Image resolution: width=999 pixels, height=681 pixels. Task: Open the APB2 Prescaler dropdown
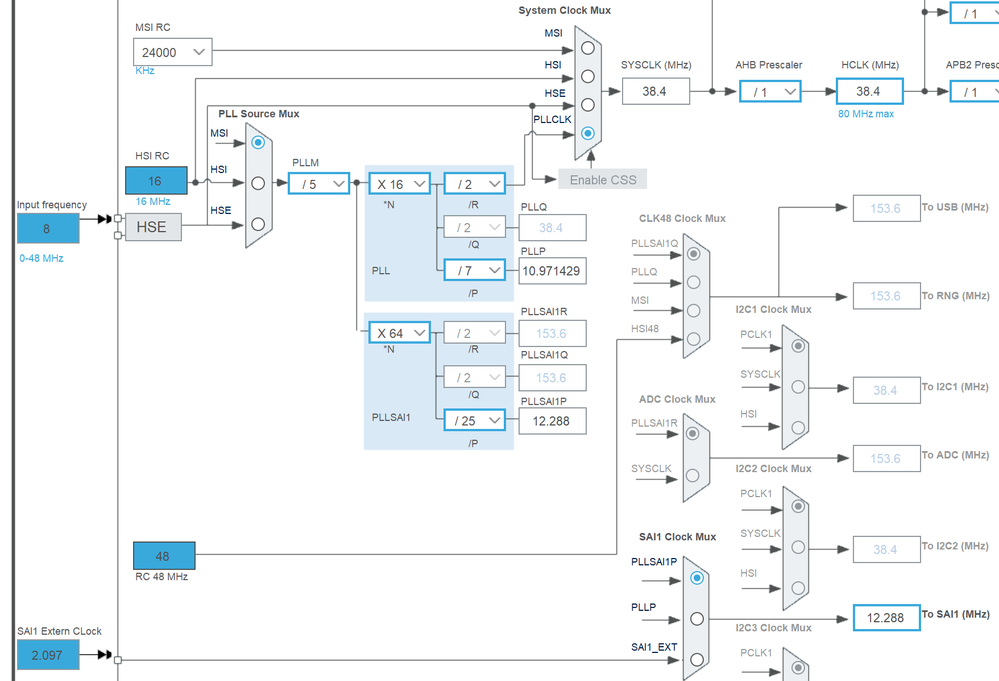(975, 92)
